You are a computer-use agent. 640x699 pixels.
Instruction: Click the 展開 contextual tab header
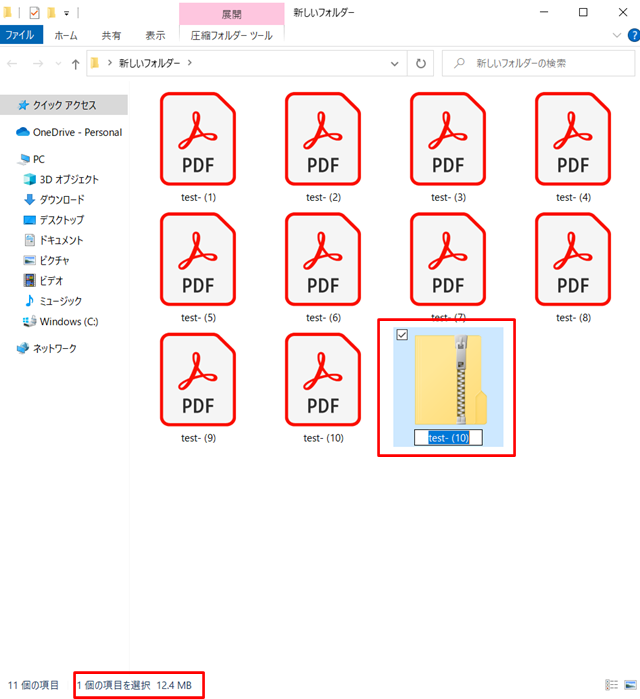(232, 14)
